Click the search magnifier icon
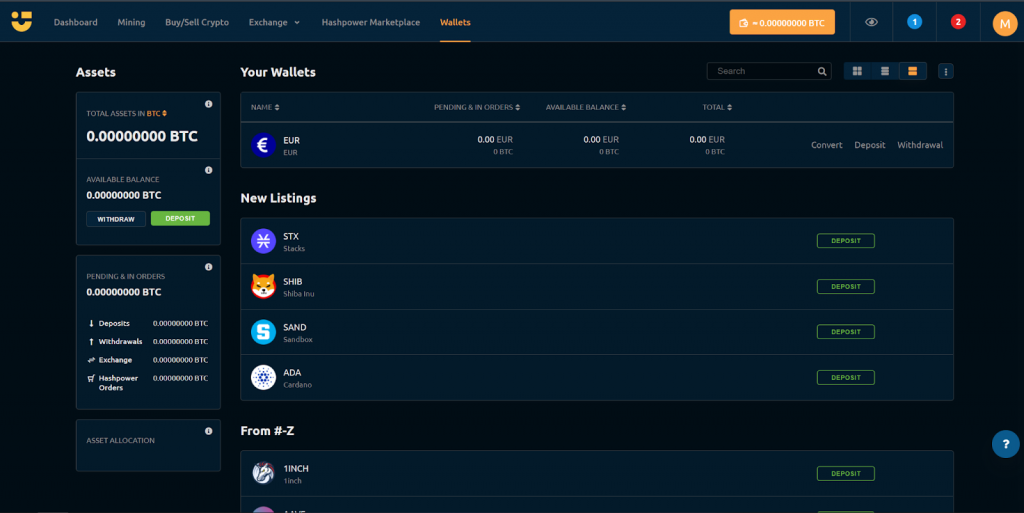Image resolution: width=1024 pixels, height=513 pixels. click(x=822, y=71)
